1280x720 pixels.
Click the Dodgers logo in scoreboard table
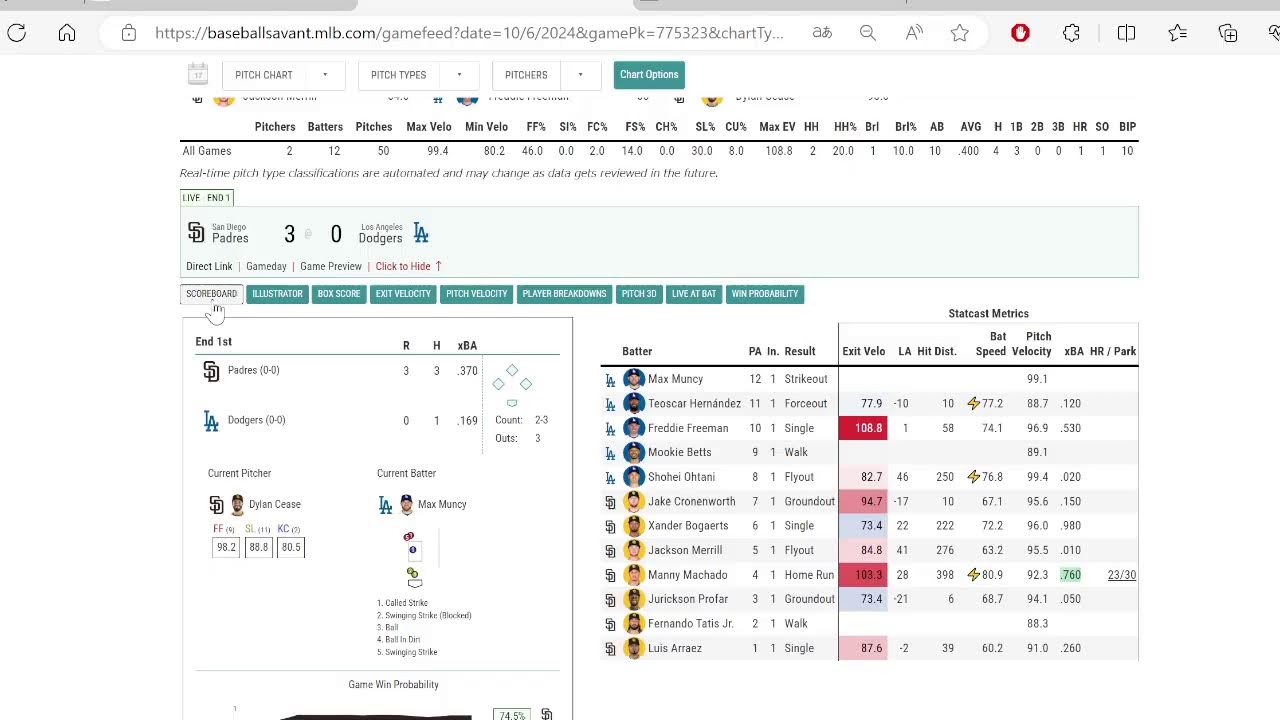coord(211,421)
